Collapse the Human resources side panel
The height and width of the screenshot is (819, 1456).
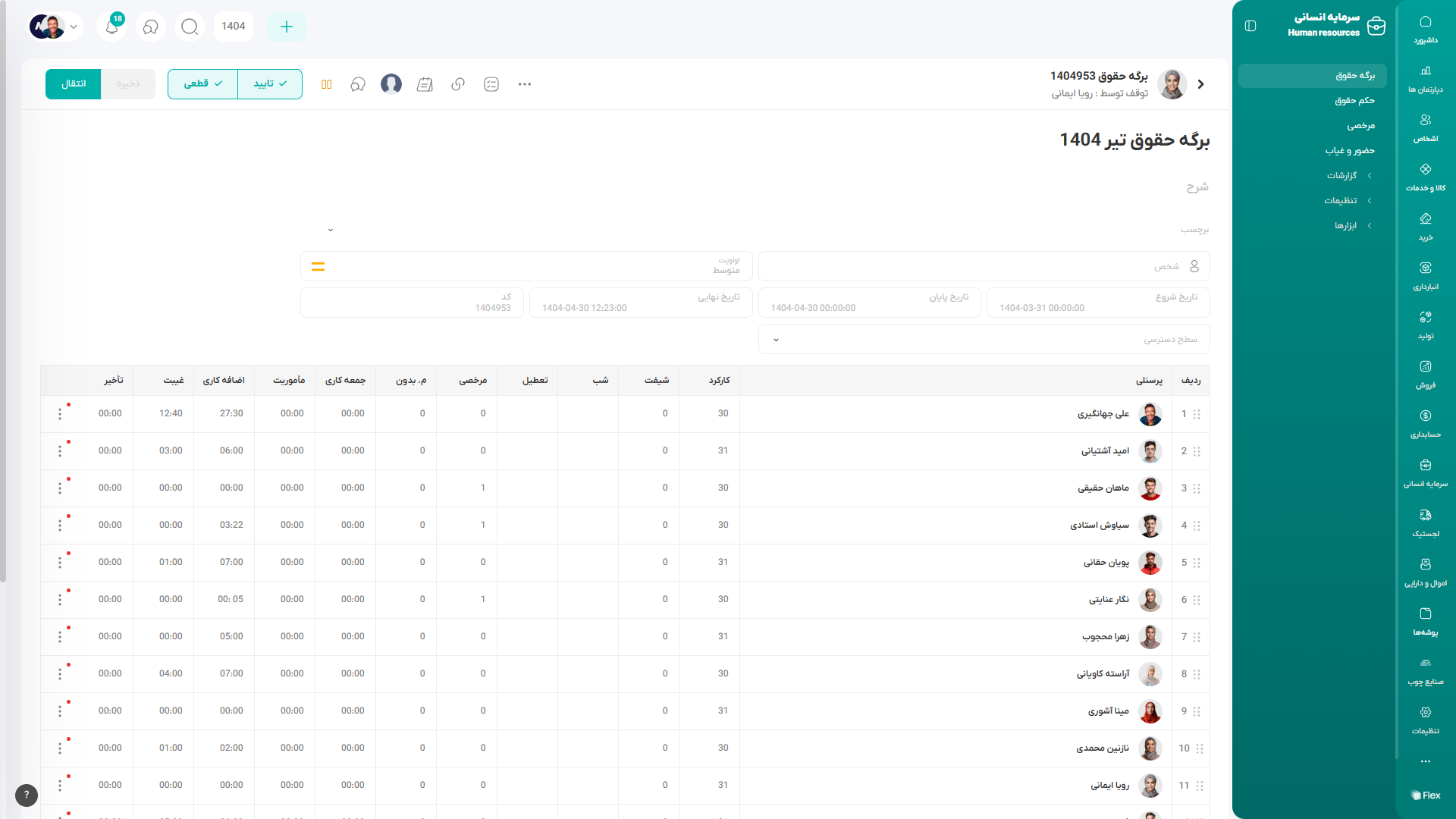(1250, 27)
